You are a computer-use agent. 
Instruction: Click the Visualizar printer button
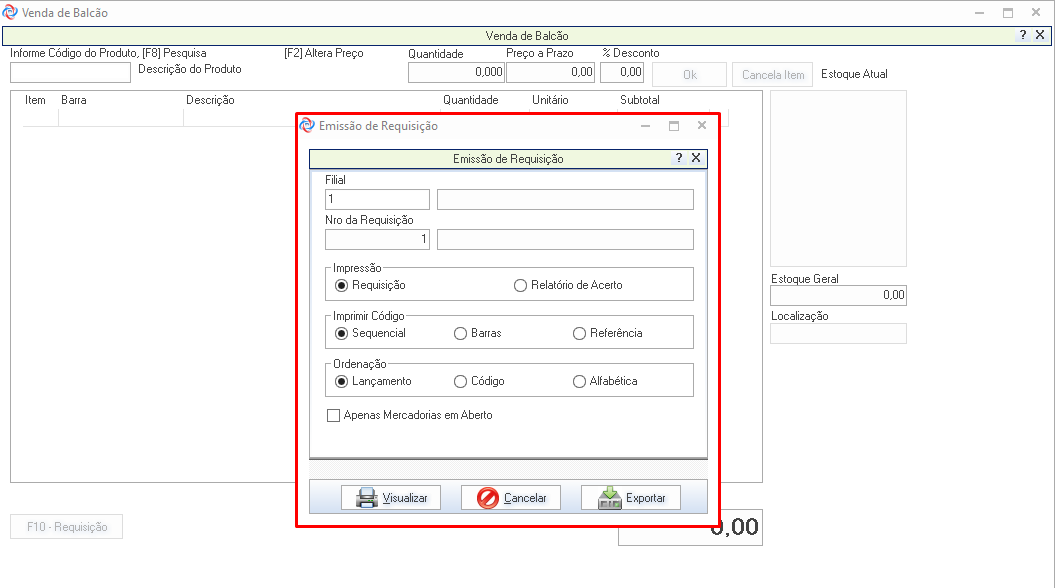click(390, 498)
